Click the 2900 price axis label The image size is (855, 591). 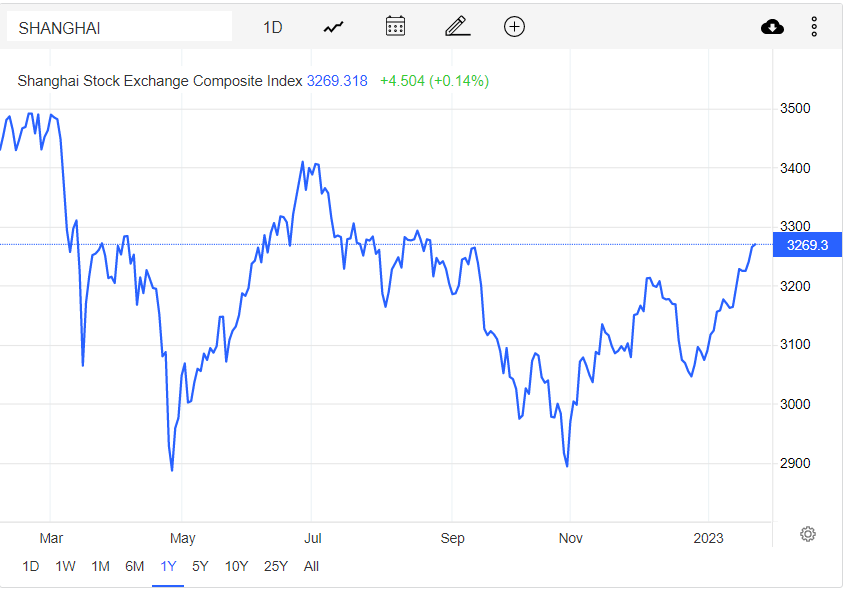click(795, 463)
